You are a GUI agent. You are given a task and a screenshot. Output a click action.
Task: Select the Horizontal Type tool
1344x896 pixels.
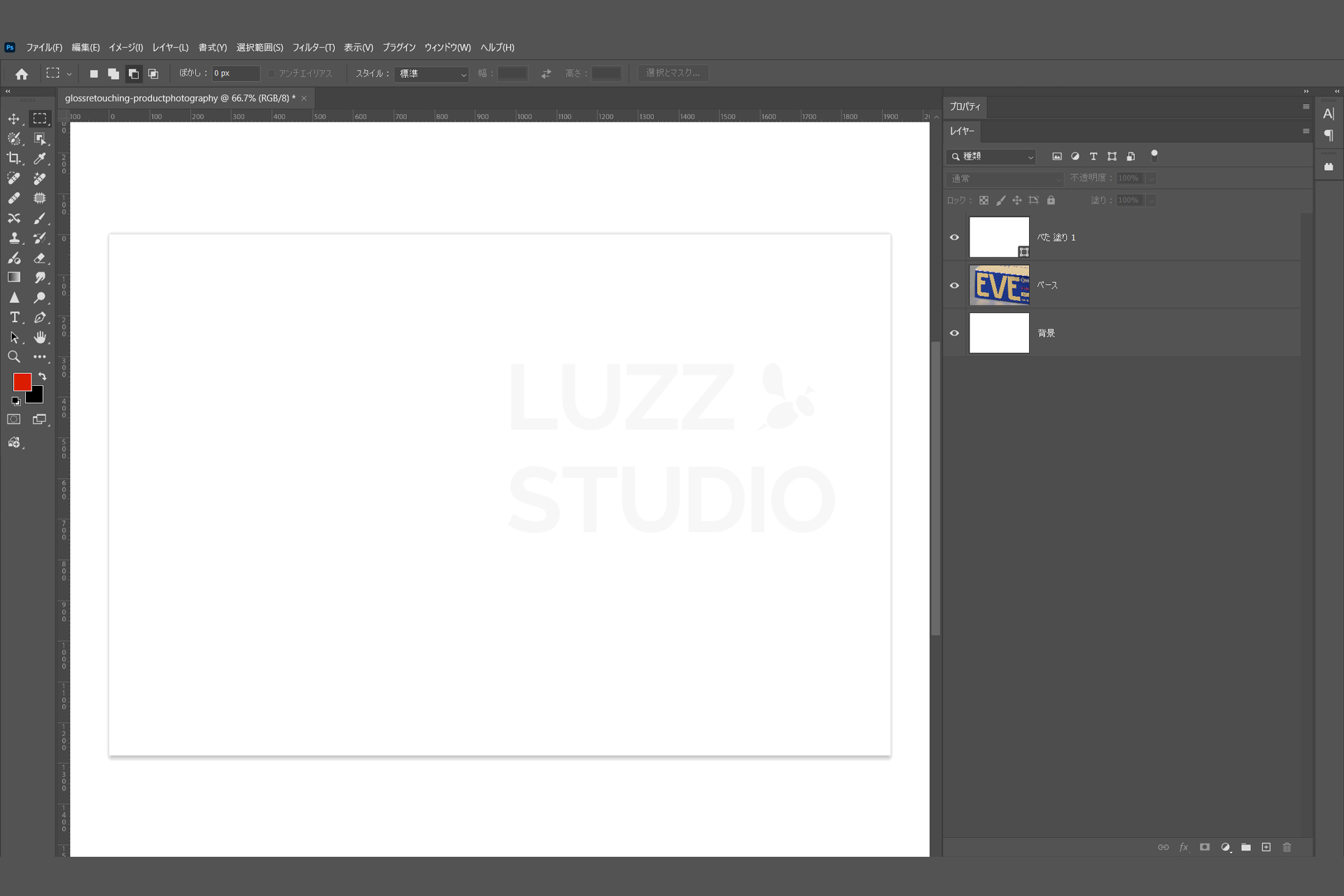14,318
